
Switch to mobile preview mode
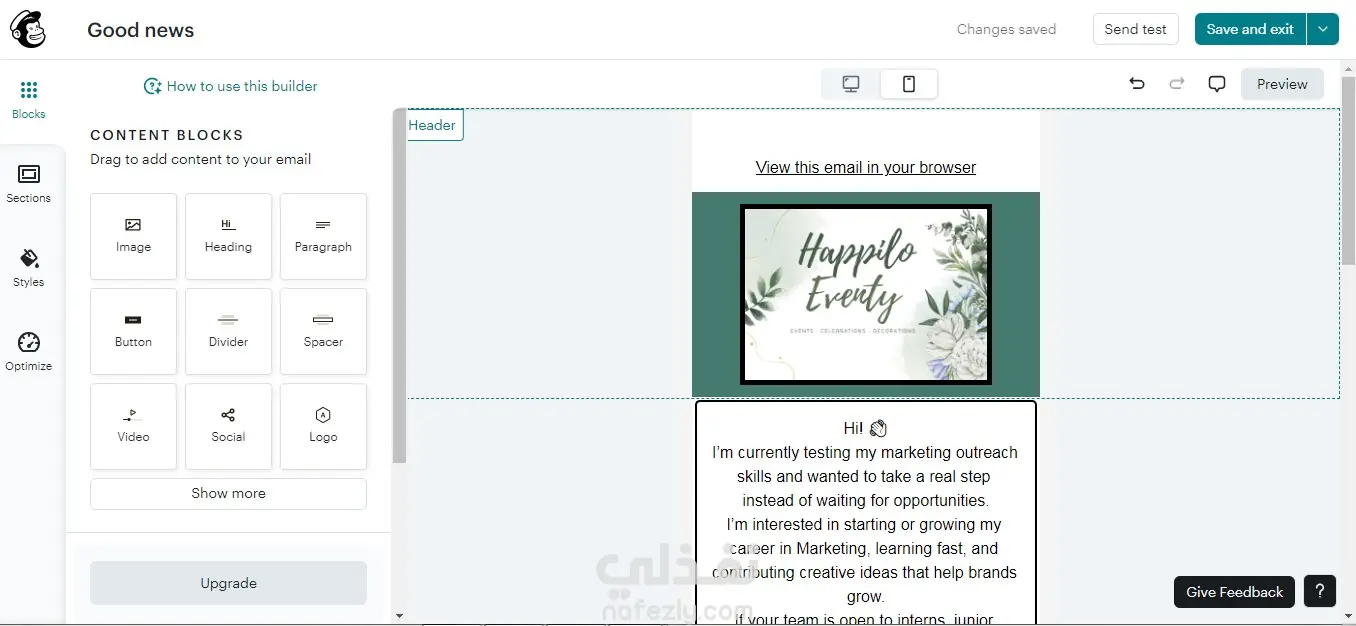coord(909,84)
